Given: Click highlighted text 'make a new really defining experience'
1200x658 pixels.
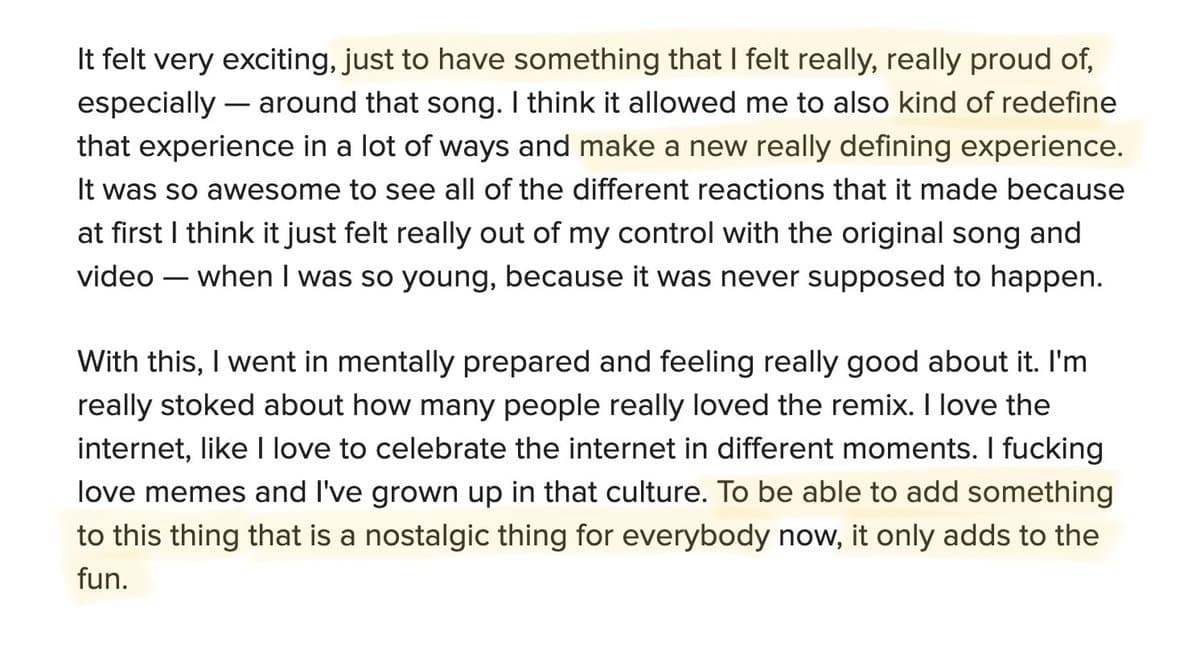Looking at the screenshot, I should tap(850, 147).
